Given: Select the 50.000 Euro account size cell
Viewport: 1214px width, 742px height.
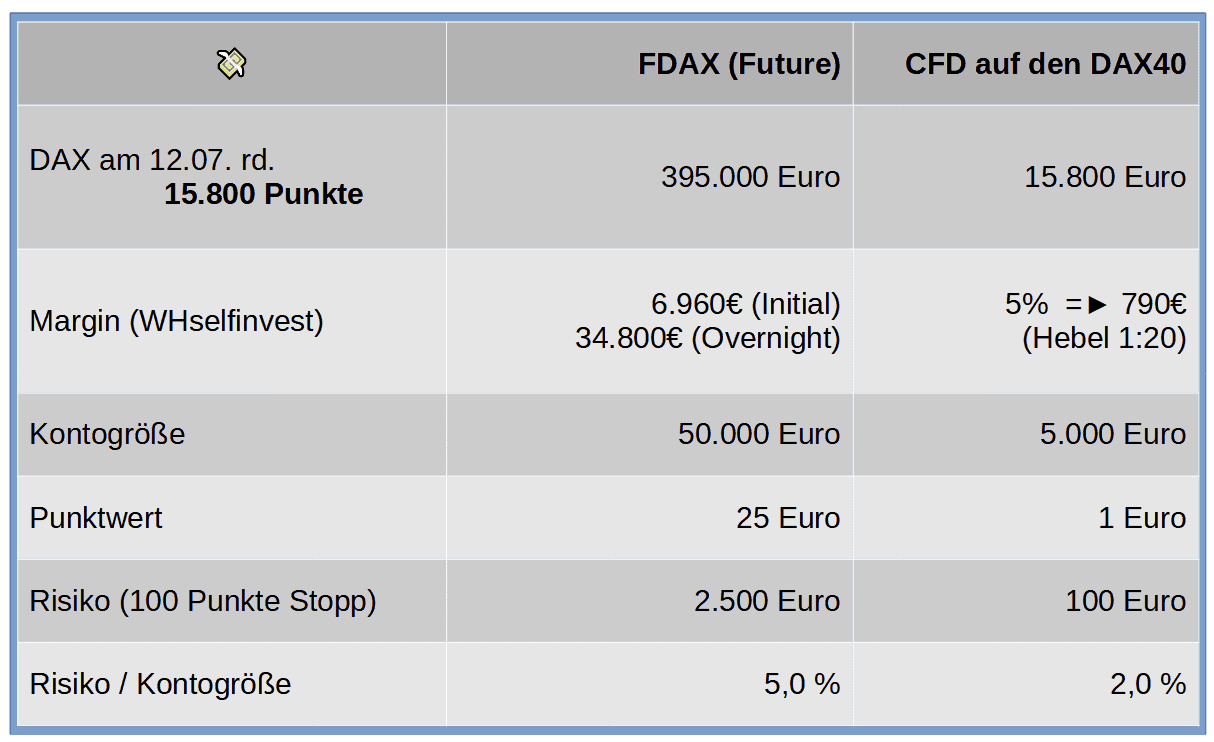Looking at the screenshot, I should point(758,434).
